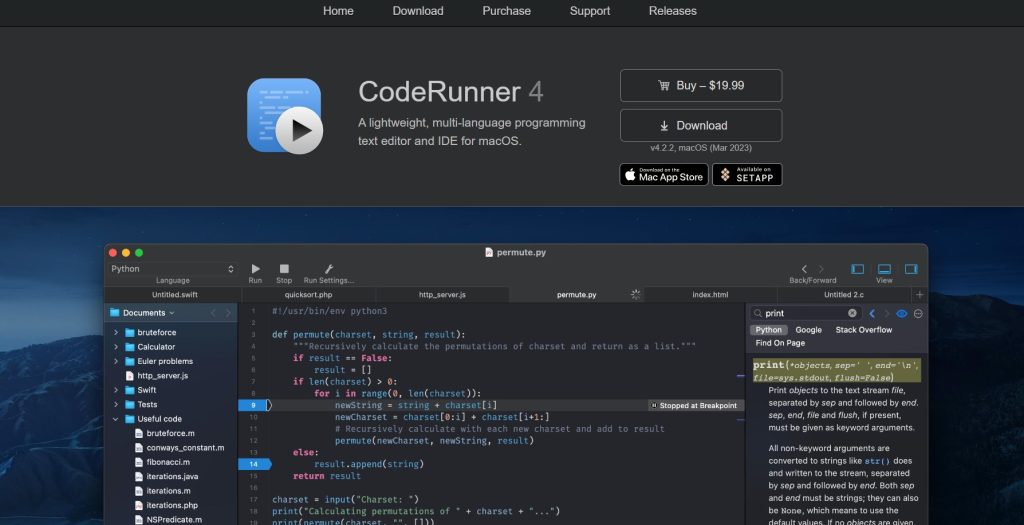Click the Stopped at Breakpoint indicator

pos(694,406)
